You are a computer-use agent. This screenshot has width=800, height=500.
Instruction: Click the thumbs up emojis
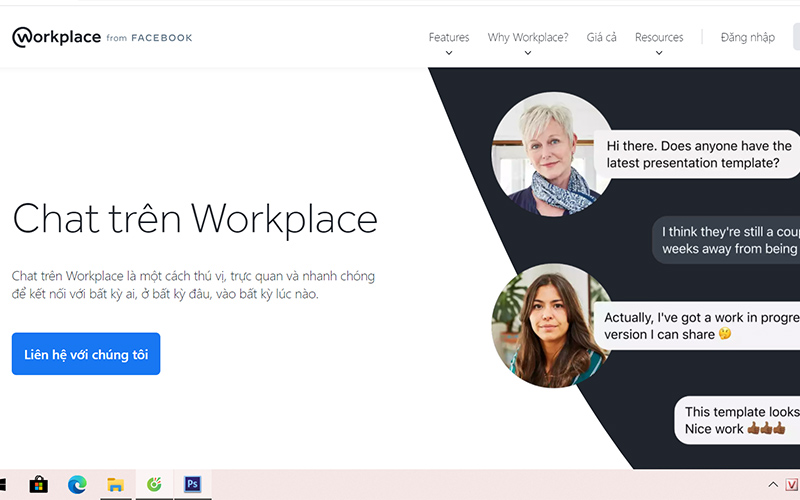click(x=766, y=428)
